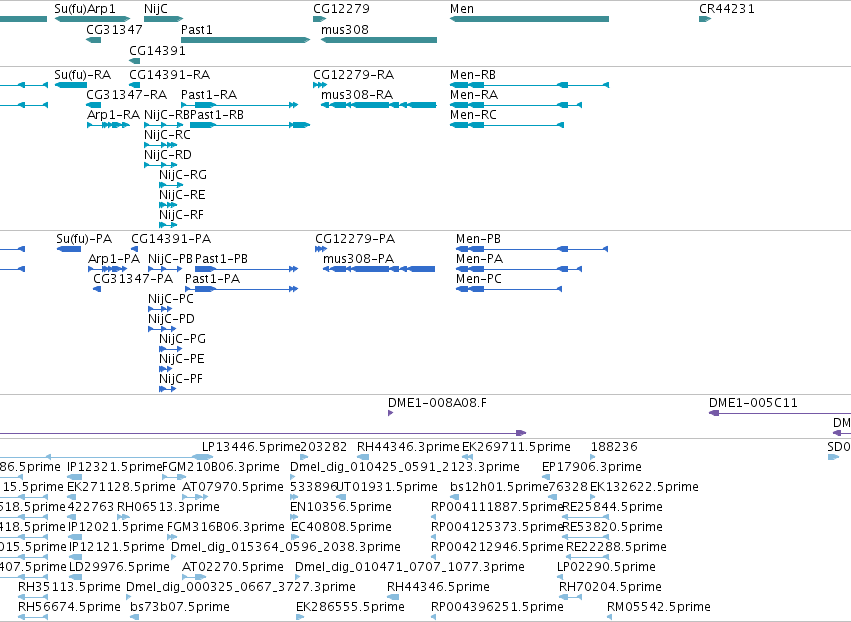Click the mus308-RA transcript label
This screenshot has width=851, height=622.
(x=357, y=94)
